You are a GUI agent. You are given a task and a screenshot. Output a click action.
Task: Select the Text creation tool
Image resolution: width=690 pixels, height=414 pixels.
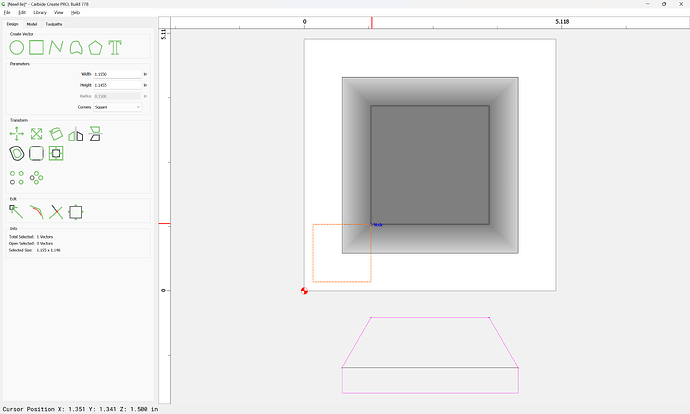coord(115,48)
